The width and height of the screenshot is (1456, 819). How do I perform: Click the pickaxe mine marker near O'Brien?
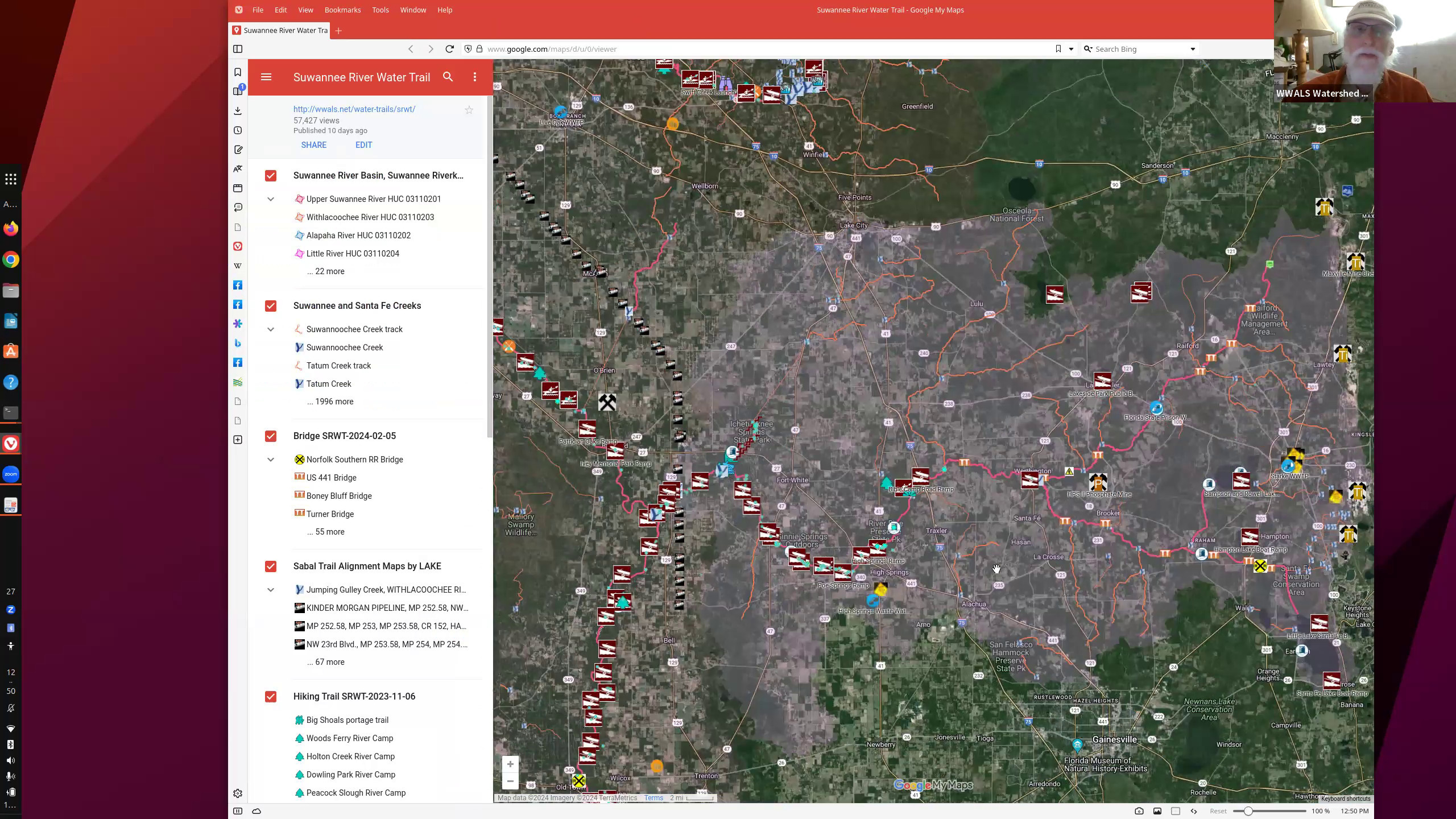click(x=607, y=403)
